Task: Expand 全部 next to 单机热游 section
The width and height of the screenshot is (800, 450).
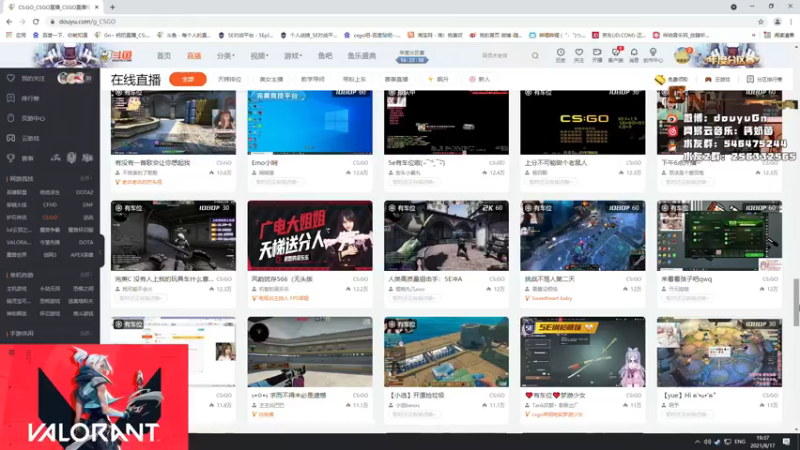Action: [86, 275]
